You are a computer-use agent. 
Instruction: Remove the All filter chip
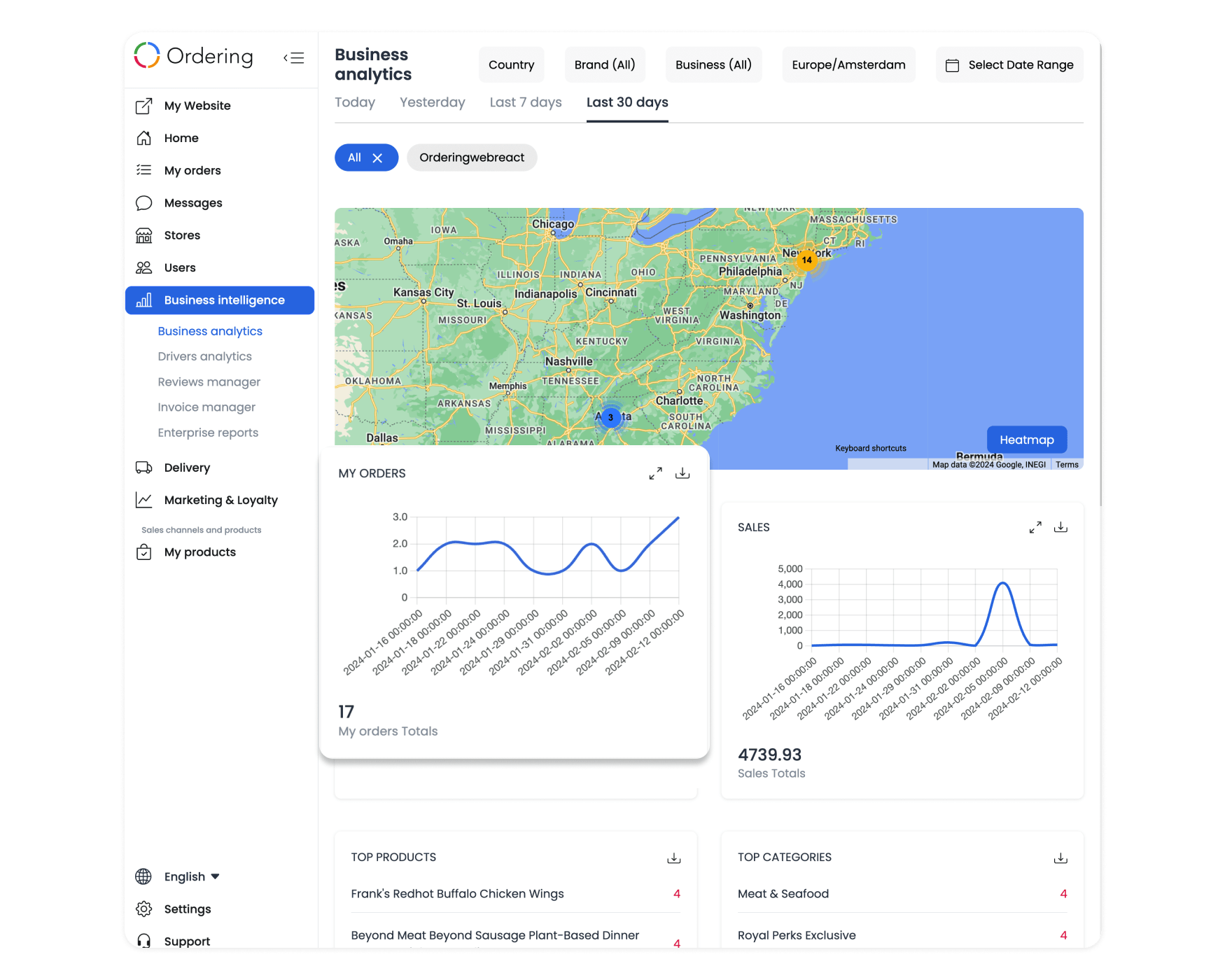[x=377, y=158]
